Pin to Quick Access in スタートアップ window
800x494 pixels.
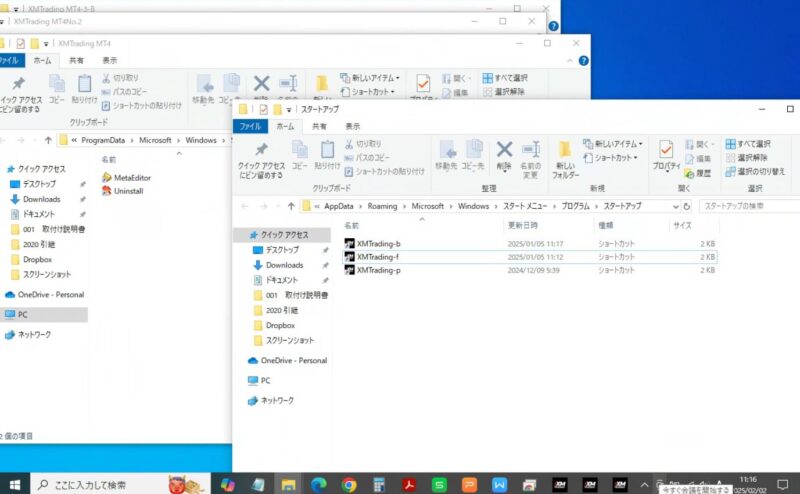point(261,160)
